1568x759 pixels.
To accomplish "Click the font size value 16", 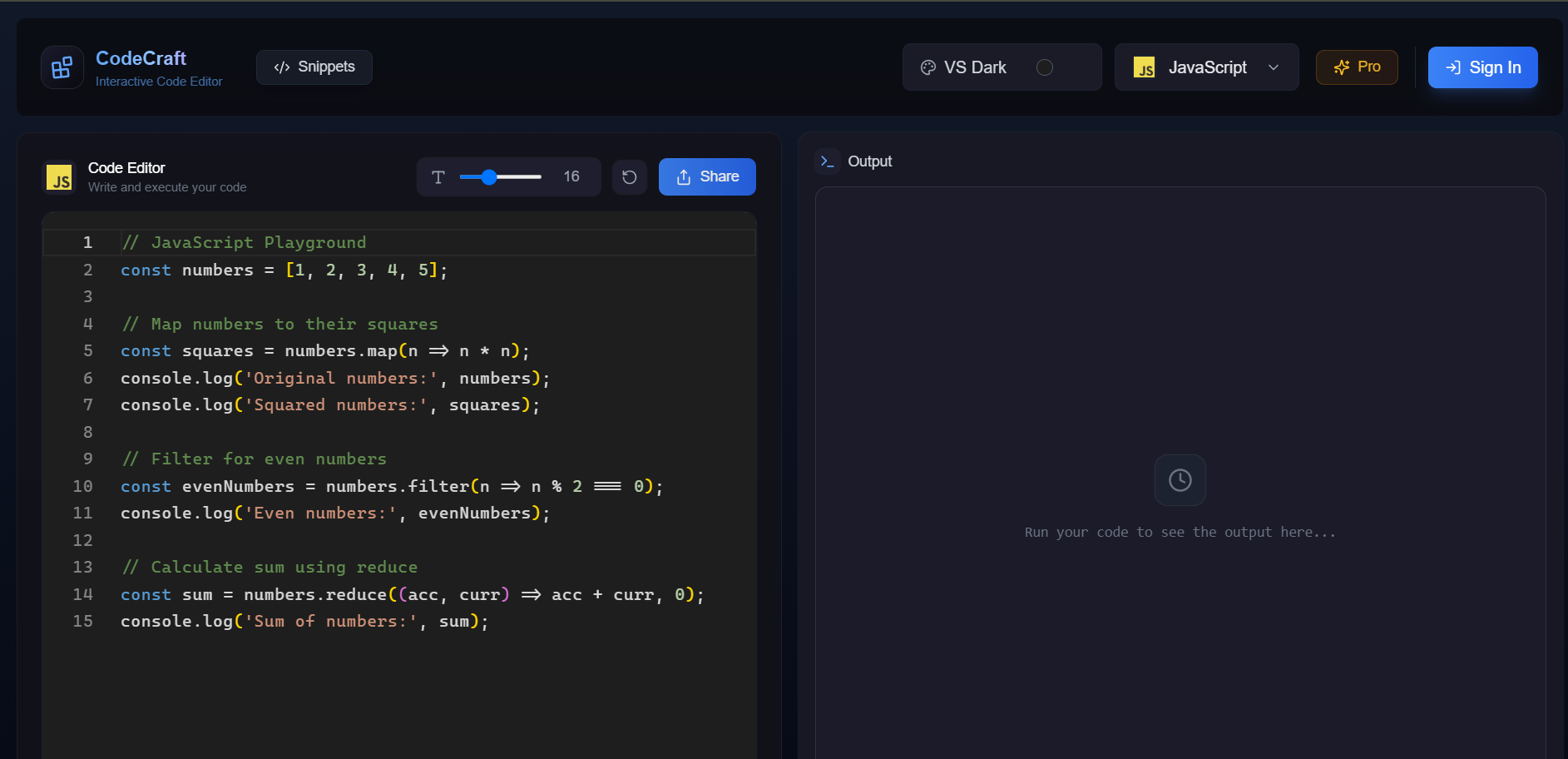I will pyautogui.click(x=571, y=176).
